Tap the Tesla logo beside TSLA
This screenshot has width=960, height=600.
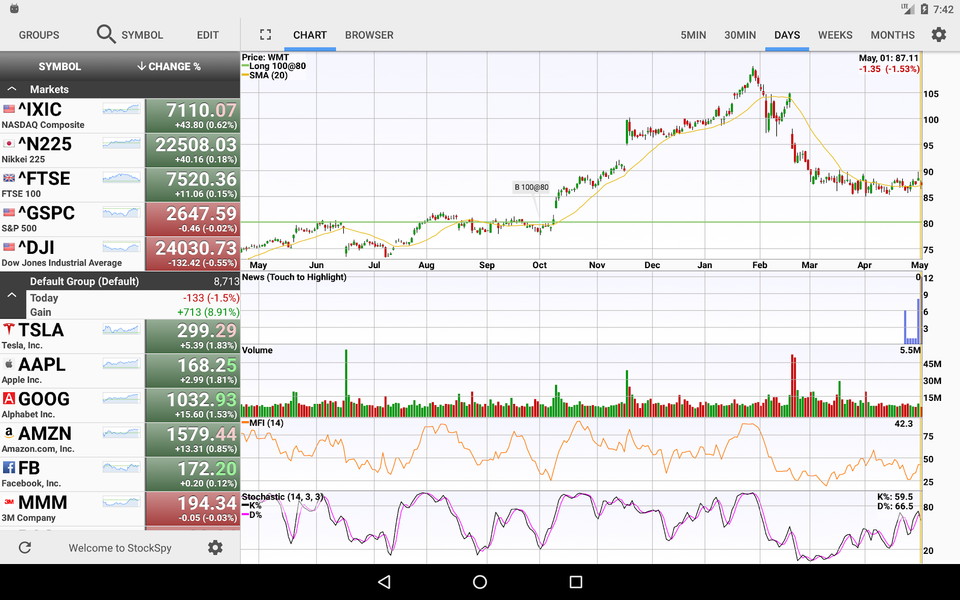click(x=11, y=330)
